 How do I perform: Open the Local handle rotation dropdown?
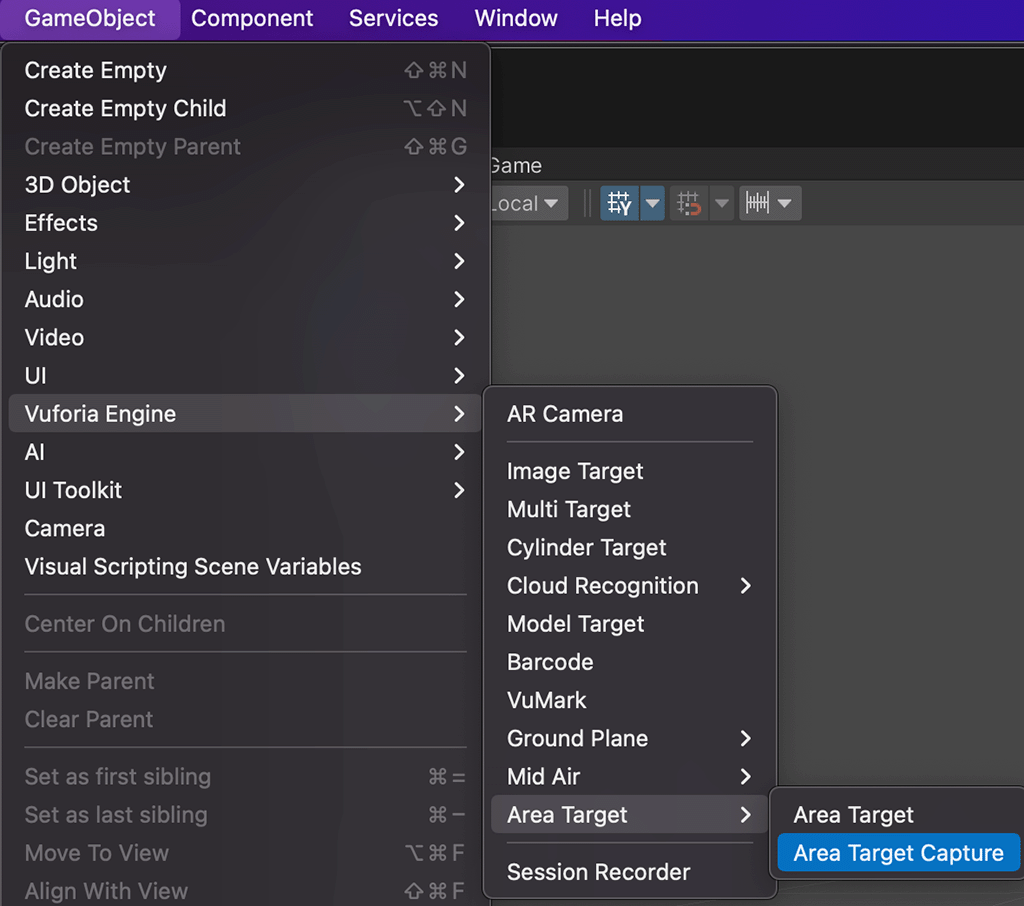tap(529, 203)
